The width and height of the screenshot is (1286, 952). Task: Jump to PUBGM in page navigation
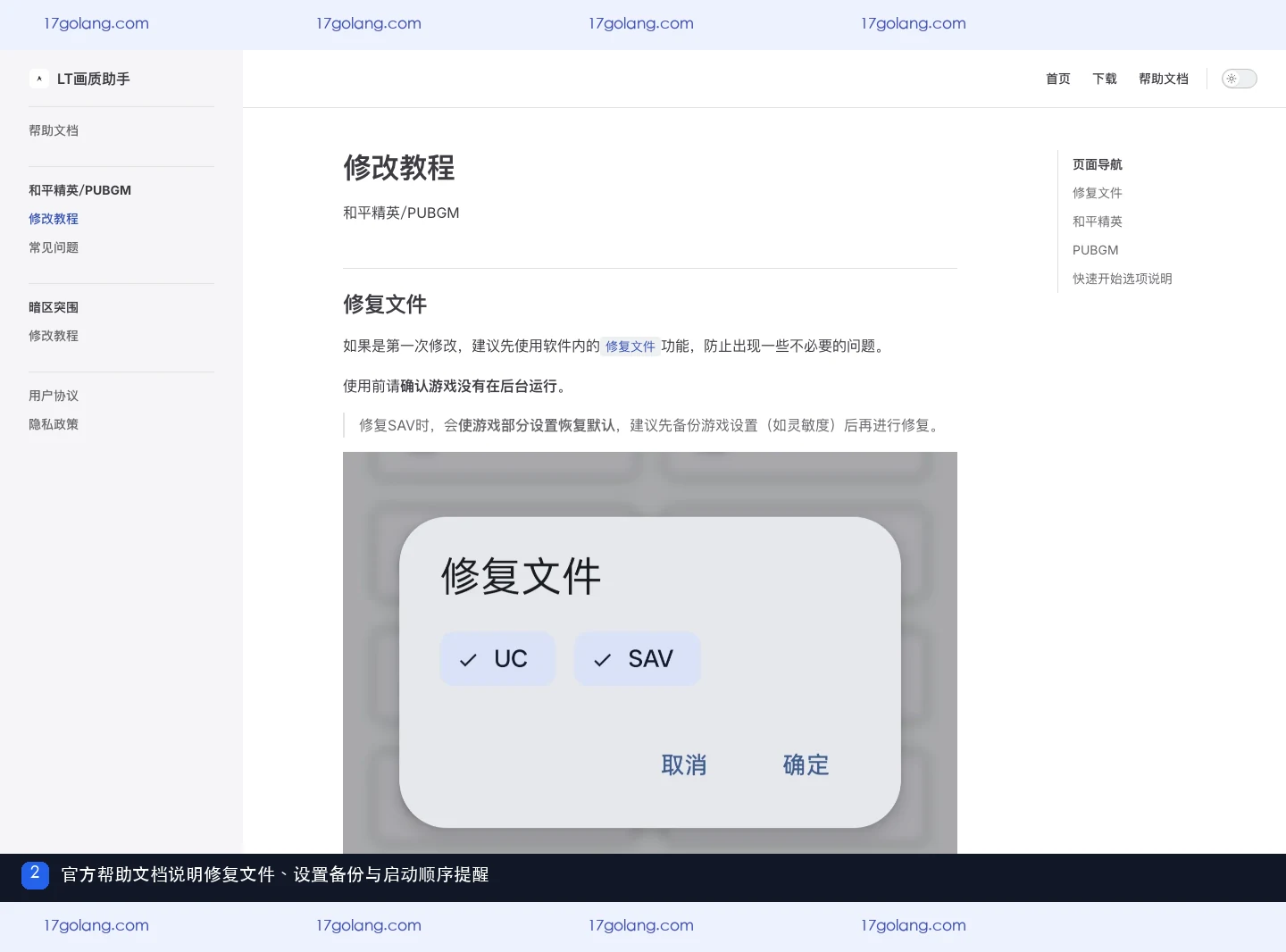pos(1096,250)
